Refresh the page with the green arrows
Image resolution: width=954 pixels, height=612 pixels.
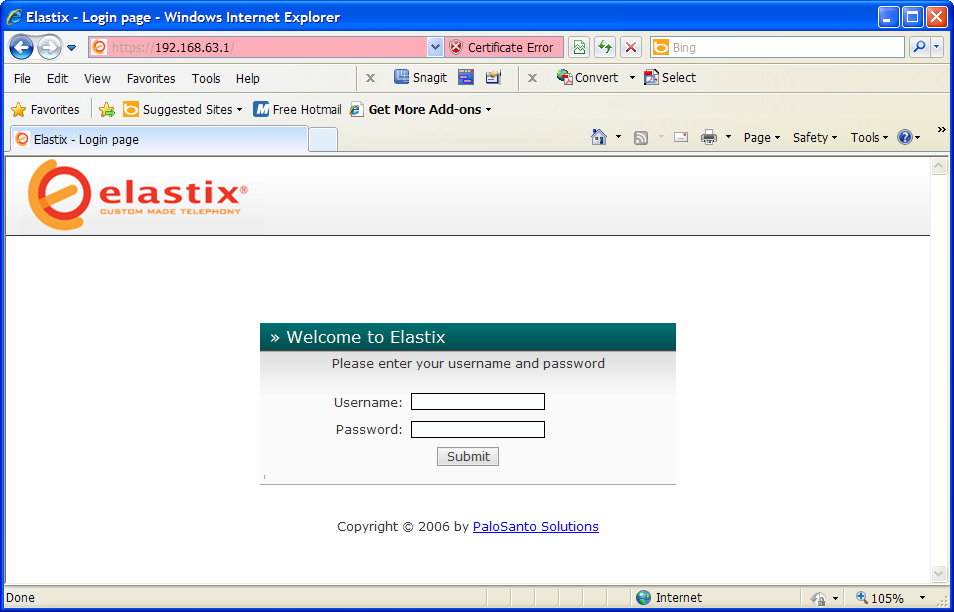pyautogui.click(x=605, y=47)
